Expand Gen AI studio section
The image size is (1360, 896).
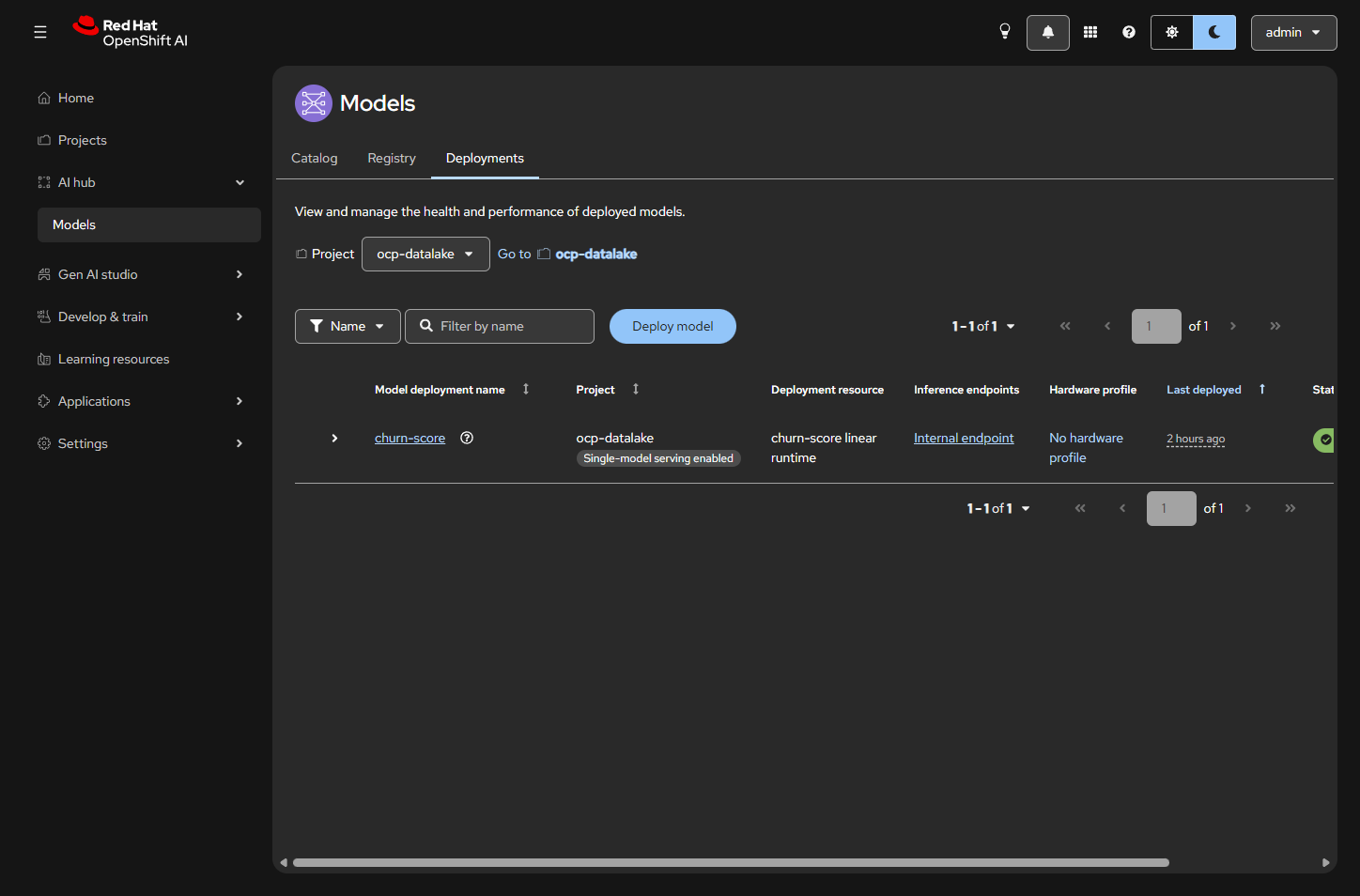[x=149, y=274]
